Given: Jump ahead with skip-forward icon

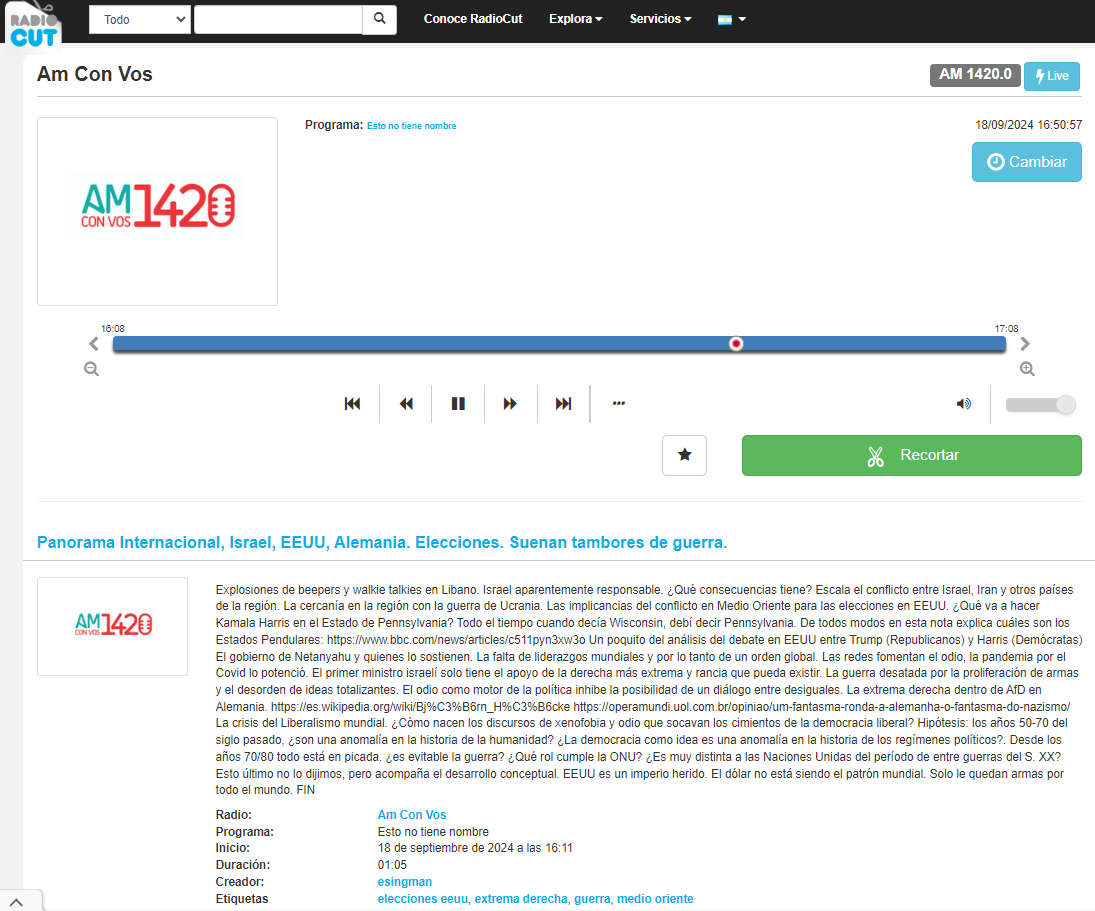Looking at the screenshot, I should 563,404.
